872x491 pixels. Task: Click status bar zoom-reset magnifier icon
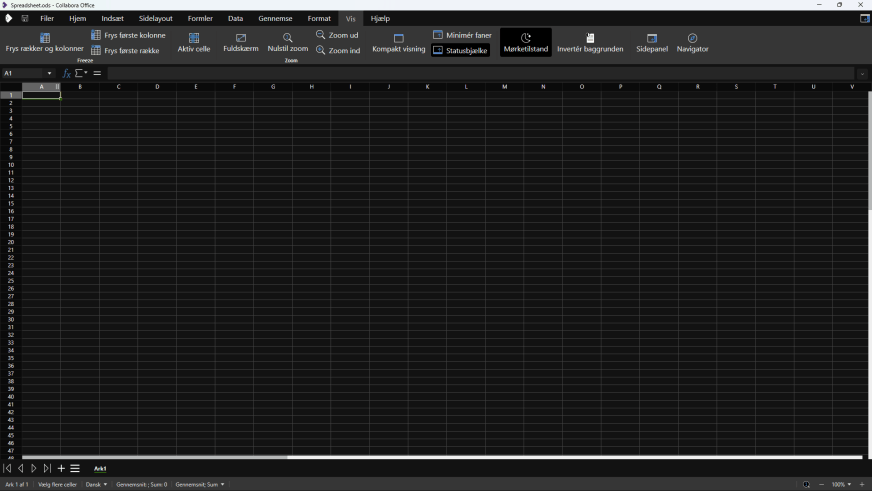[x=806, y=484]
